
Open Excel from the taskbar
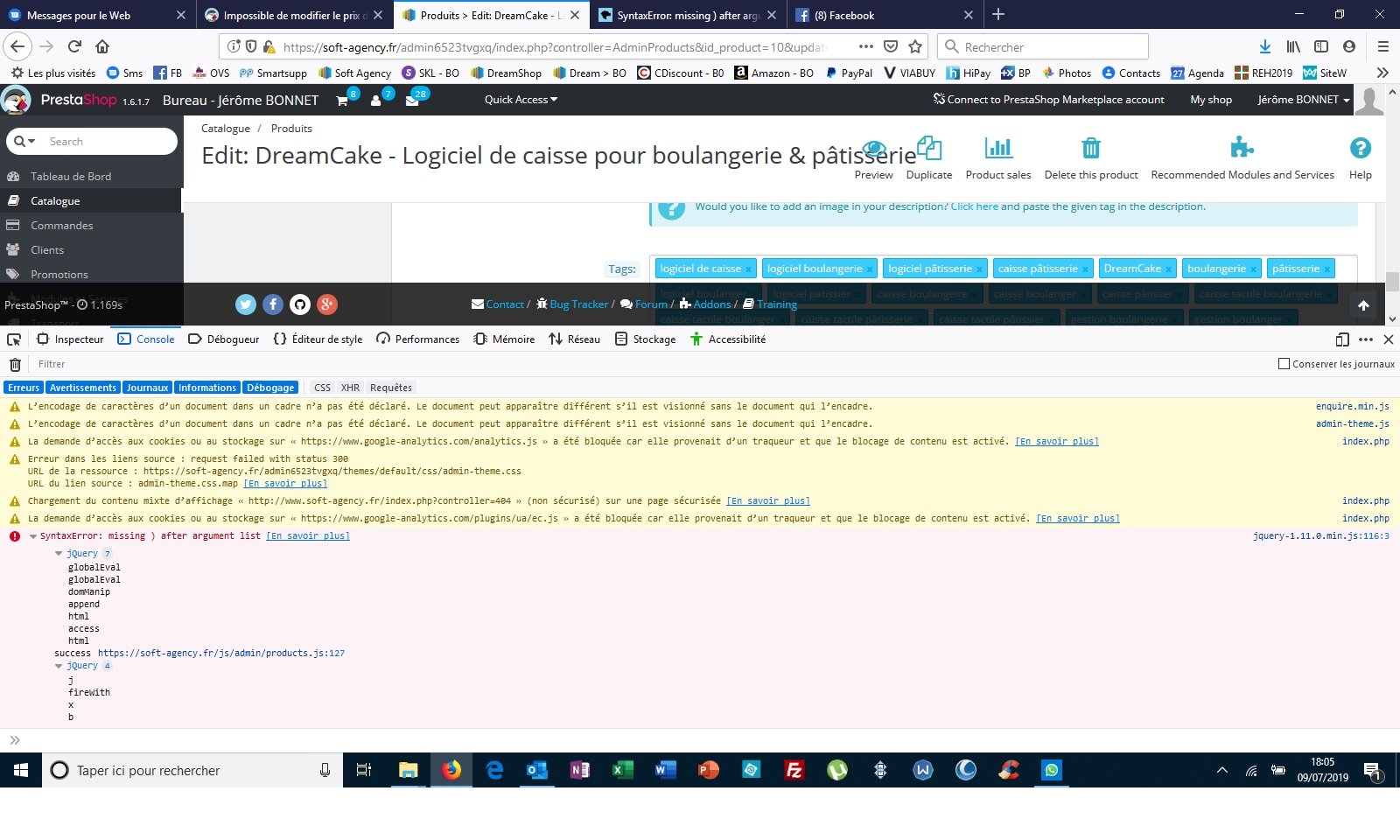(x=622, y=770)
